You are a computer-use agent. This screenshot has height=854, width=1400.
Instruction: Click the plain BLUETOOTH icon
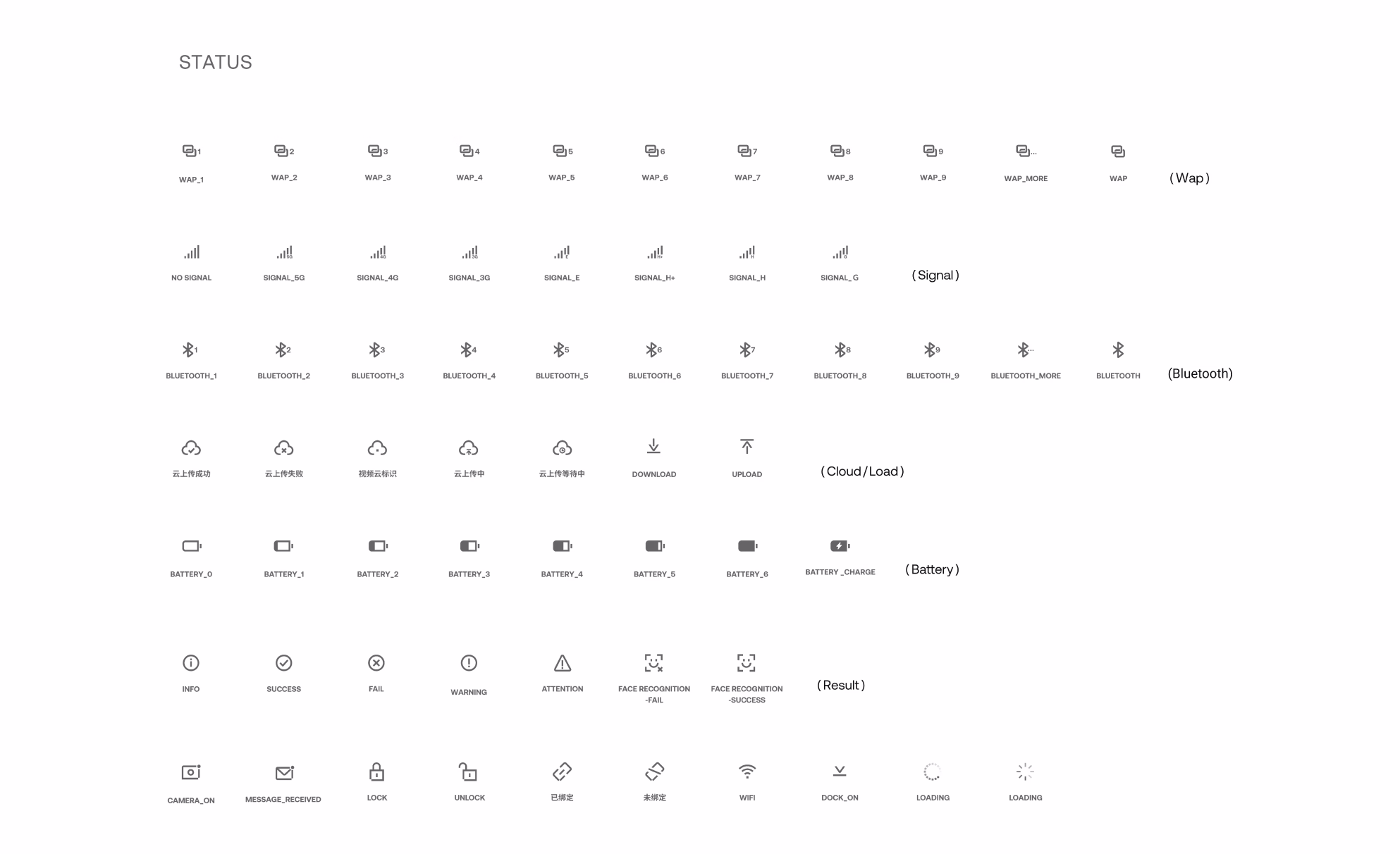click(x=1118, y=349)
